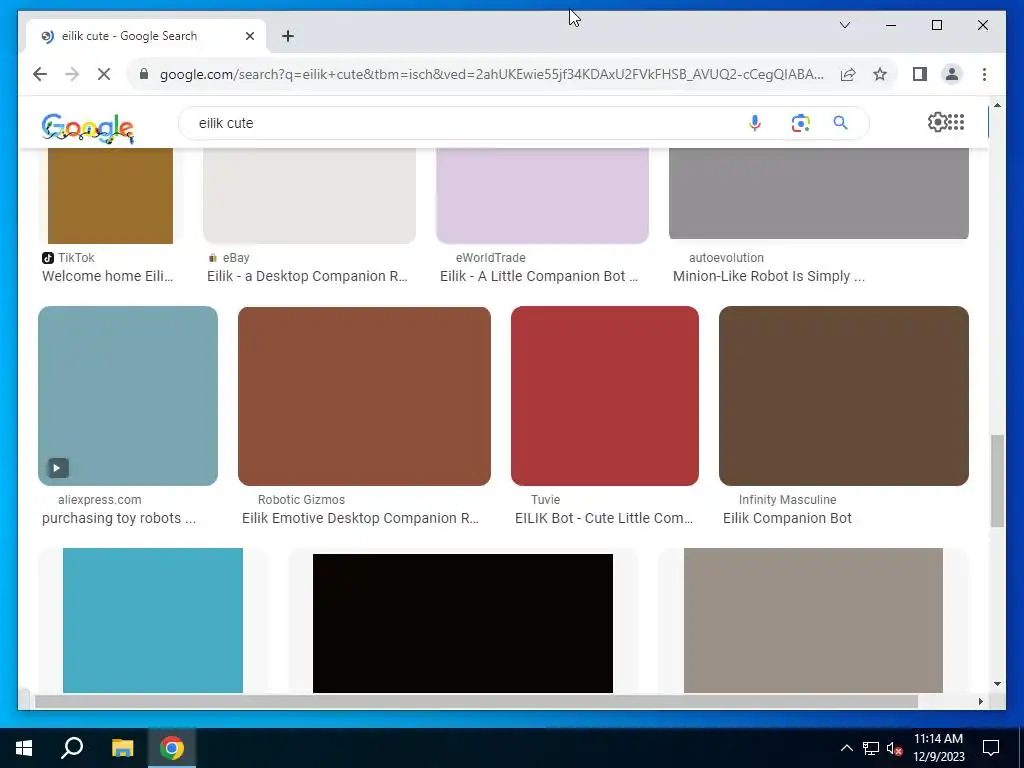1024x768 pixels.
Task: Open Chrome three-dot menu
Action: pyautogui.click(x=984, y=74)
